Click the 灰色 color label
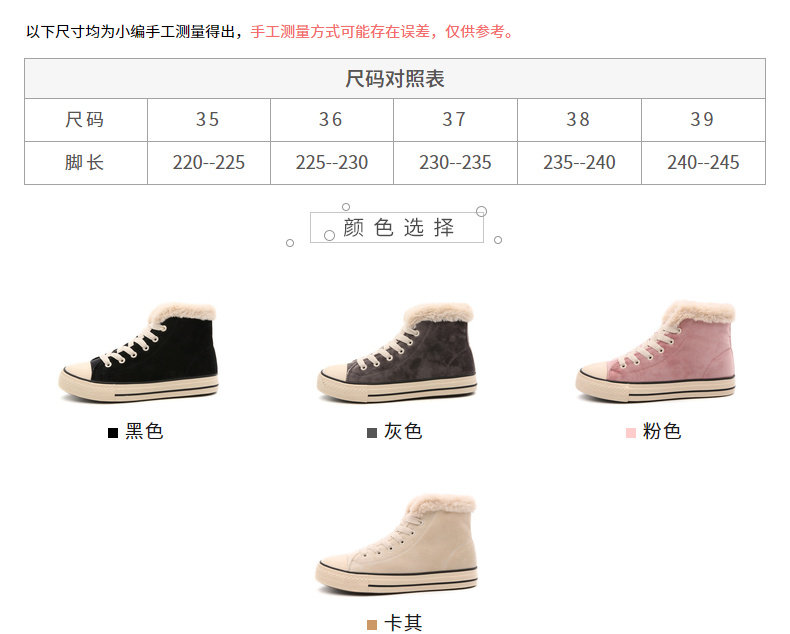This screenshot has width=790, height=634. [403, 431]
